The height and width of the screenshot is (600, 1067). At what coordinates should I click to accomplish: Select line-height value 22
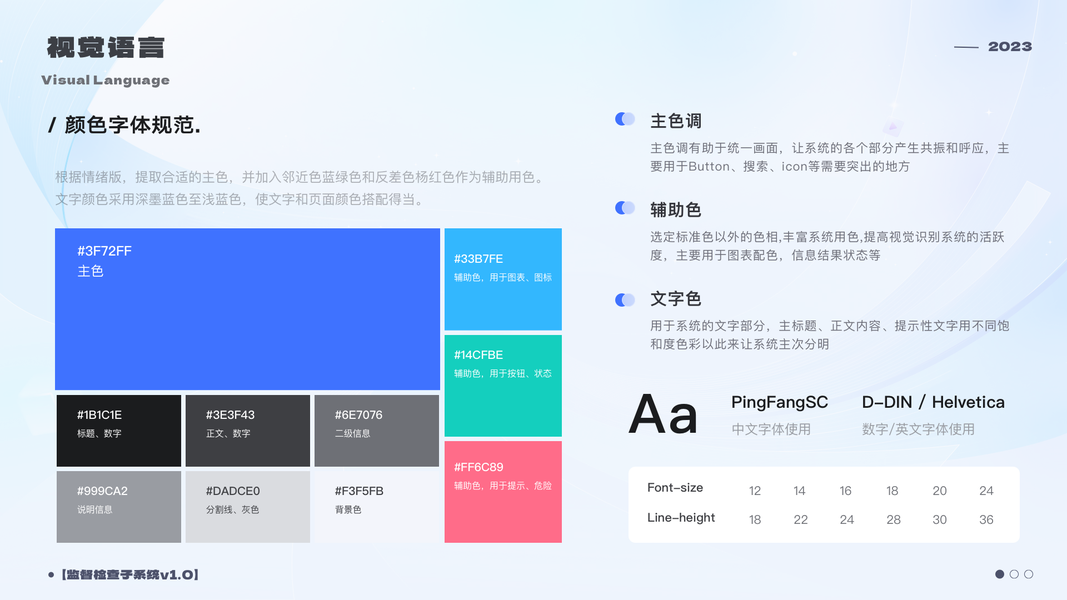(801, 520)
